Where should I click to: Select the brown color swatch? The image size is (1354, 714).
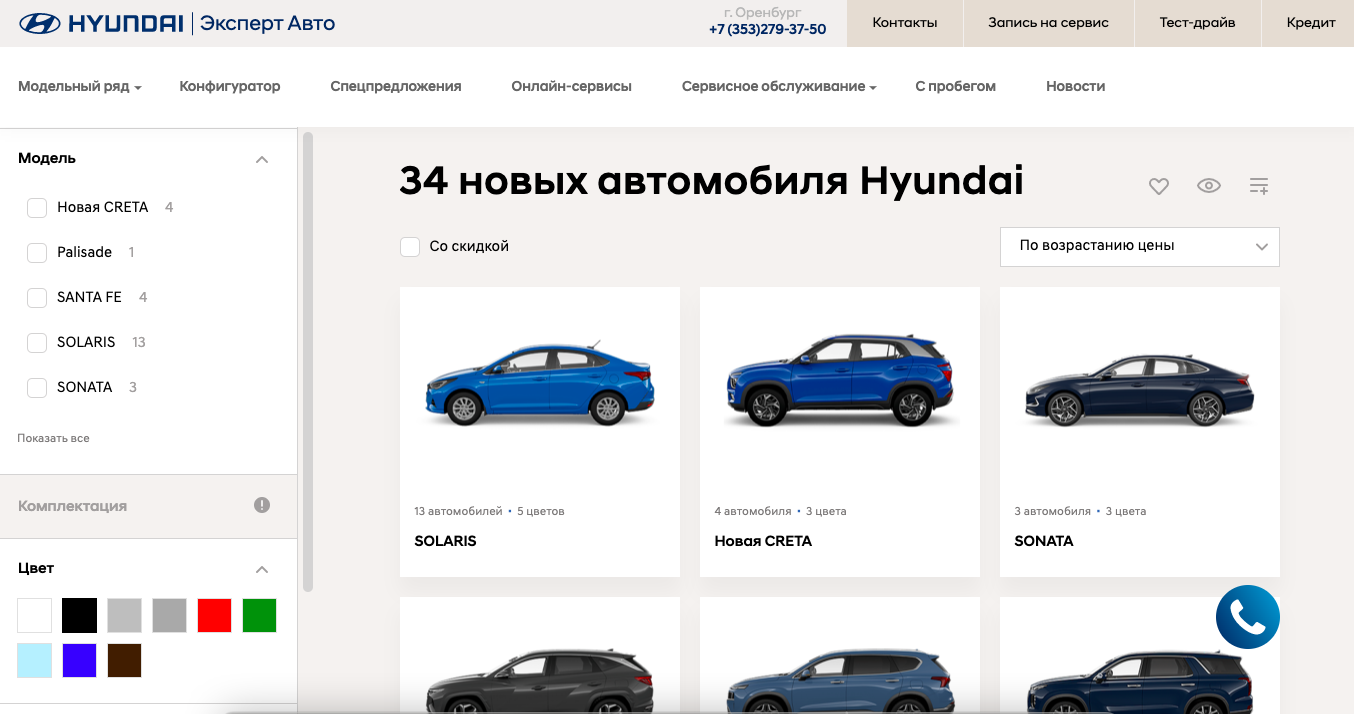(x=125, y=660)
